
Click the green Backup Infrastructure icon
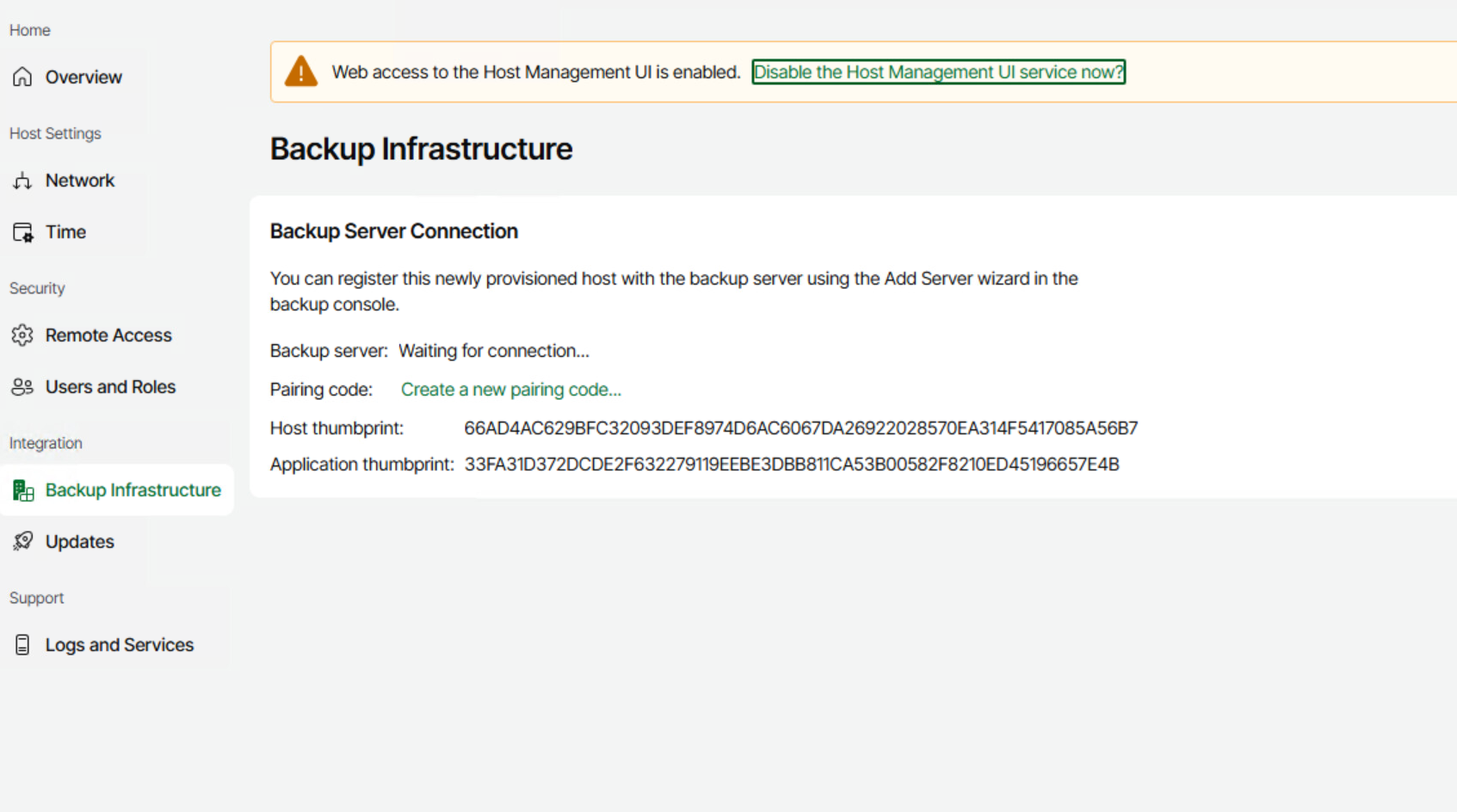click(23, 490)
